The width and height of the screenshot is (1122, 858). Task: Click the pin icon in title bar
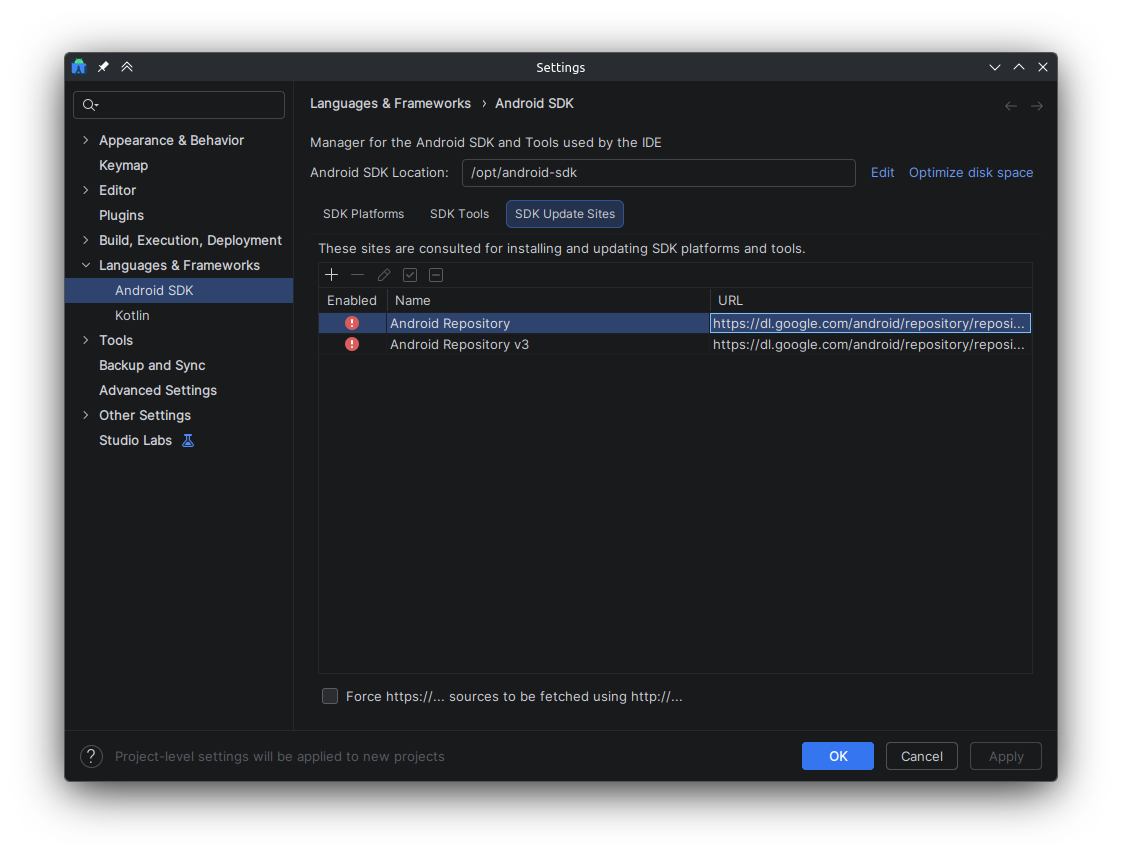[x=103, y=67]
